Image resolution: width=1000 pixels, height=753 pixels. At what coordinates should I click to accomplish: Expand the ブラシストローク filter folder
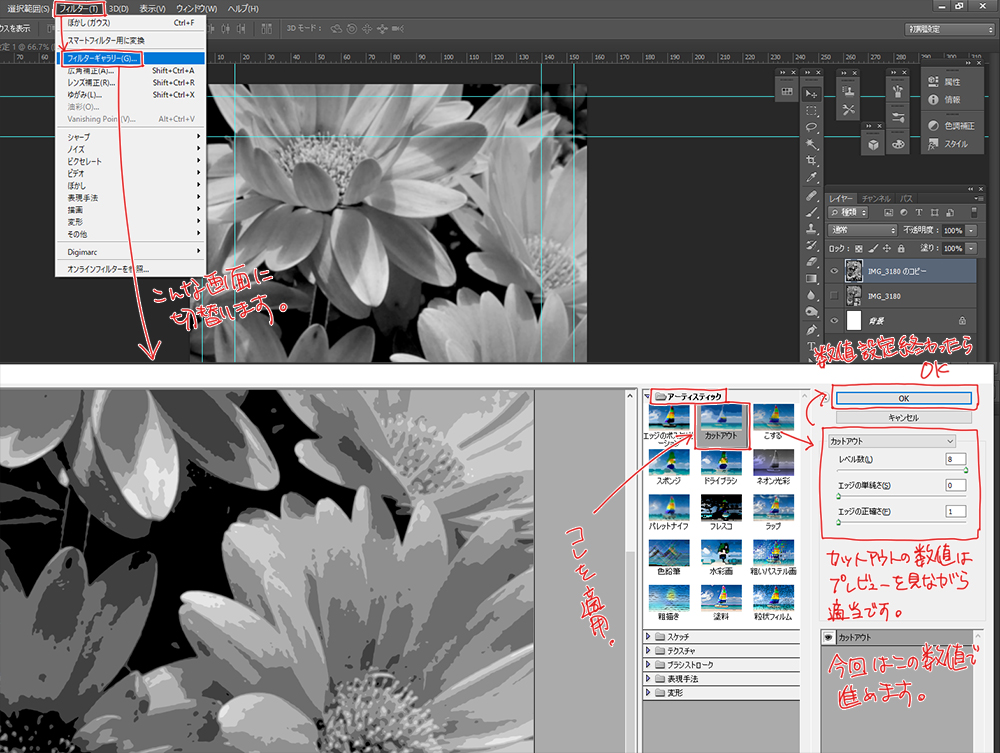click(x=648, y=664)
